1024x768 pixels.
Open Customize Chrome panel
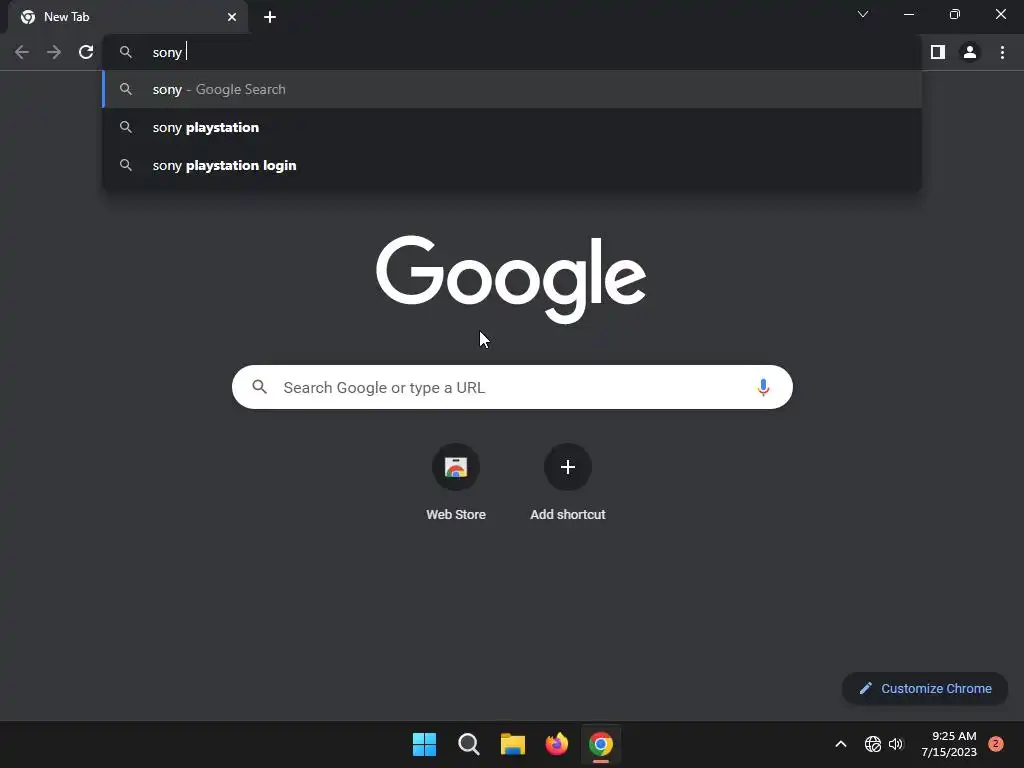pos(925,688)
